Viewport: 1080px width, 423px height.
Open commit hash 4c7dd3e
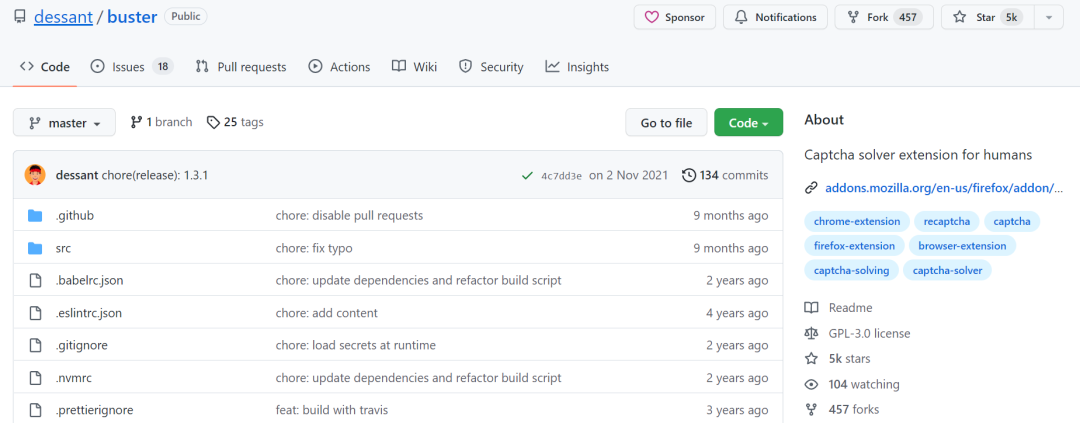pos(561,176)
